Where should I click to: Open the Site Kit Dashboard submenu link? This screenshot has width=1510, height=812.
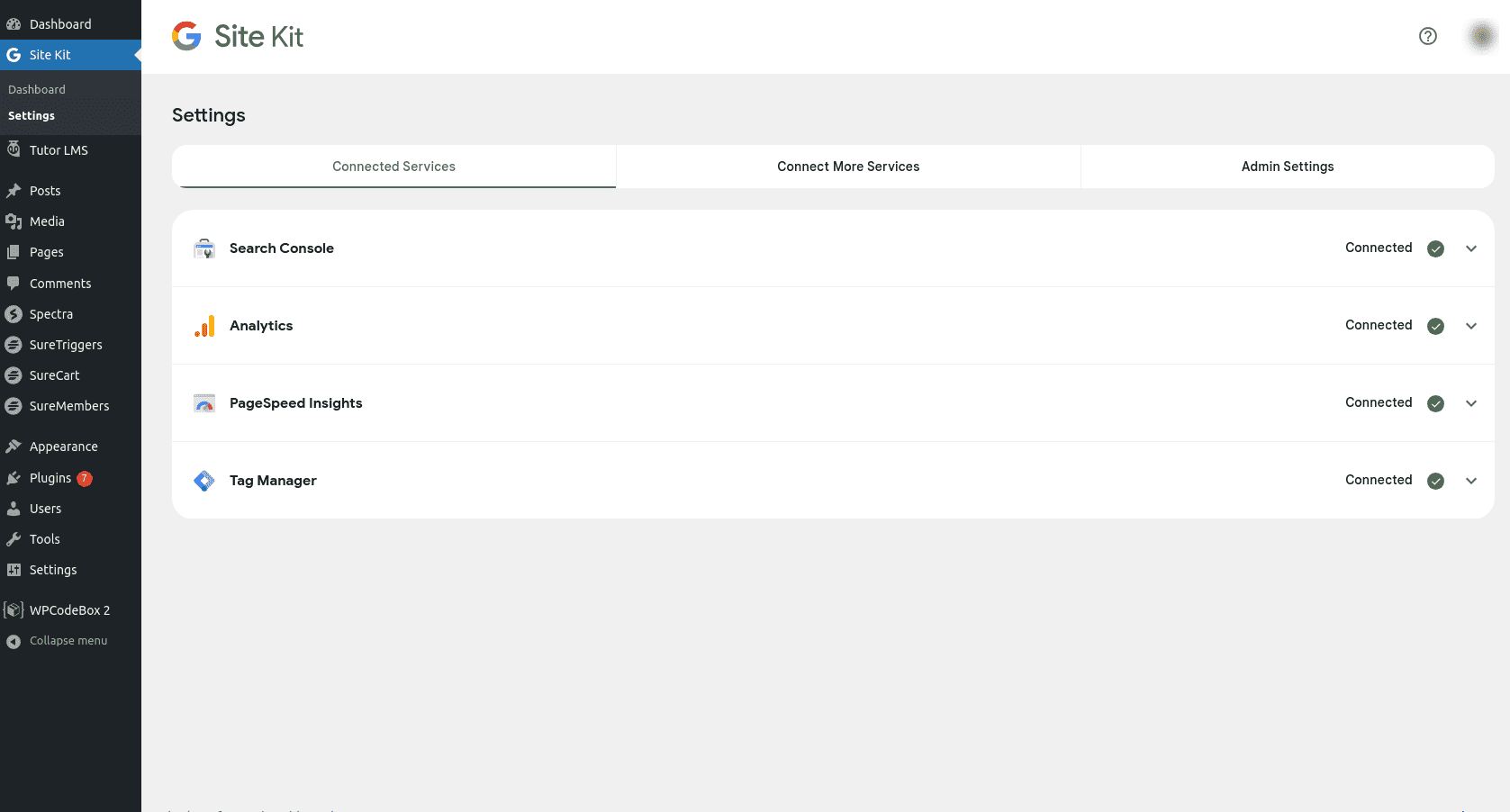(37, 89)
